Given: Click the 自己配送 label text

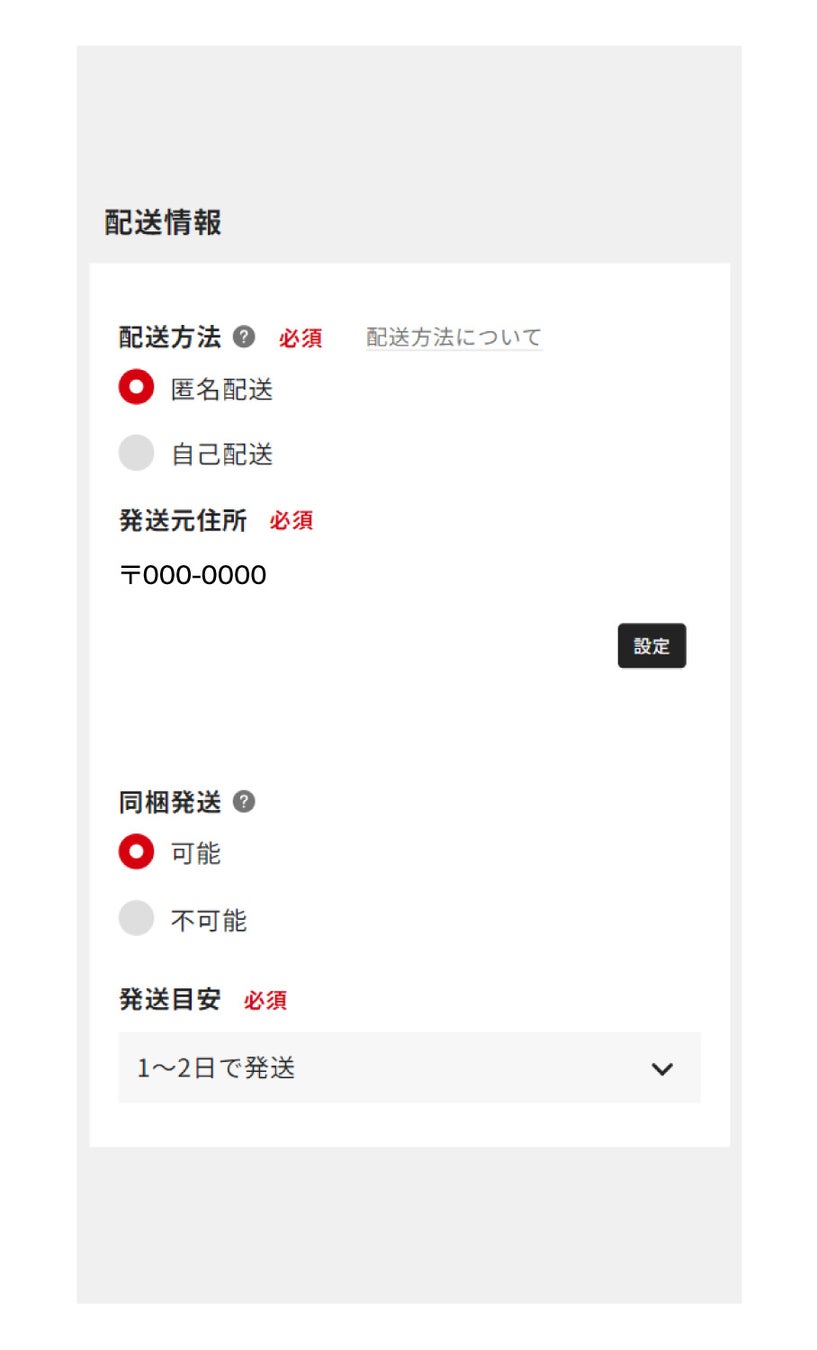Looking at the screenshot, I should [222, 455].
